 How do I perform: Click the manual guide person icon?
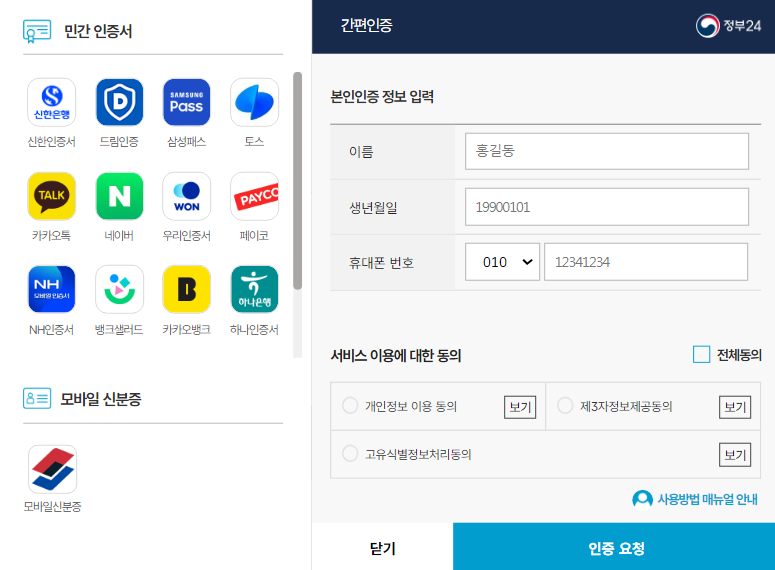[642, 499]
